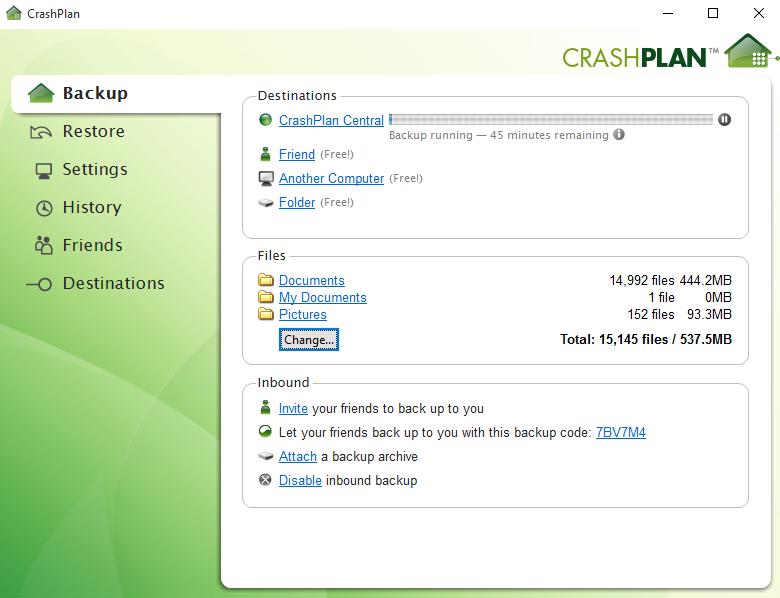Screen dimensions: 780x598
Task: Click the Backup house icon in sidebar
Action: click(x=41, y=93)
